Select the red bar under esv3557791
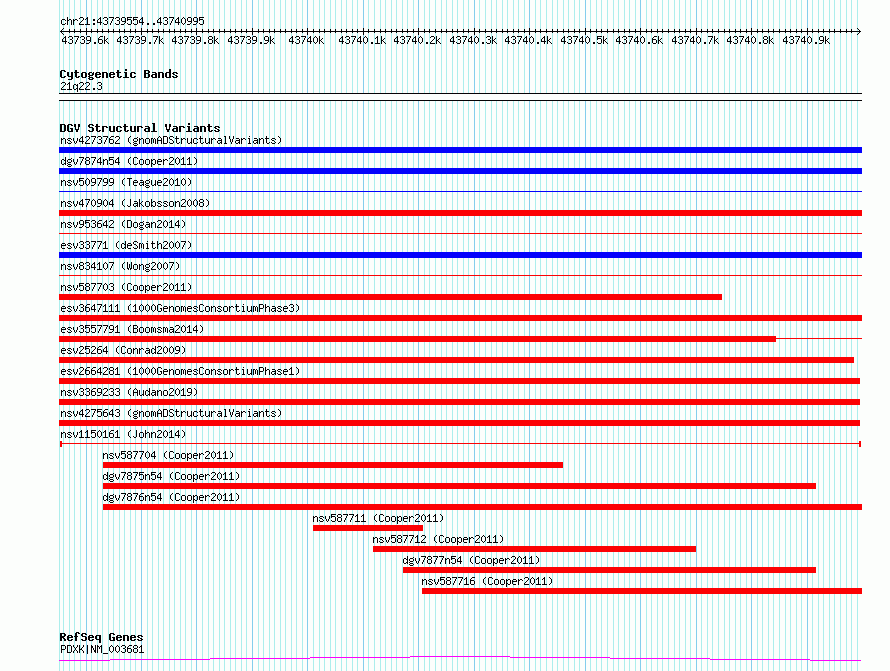 (x=417, y=339)
